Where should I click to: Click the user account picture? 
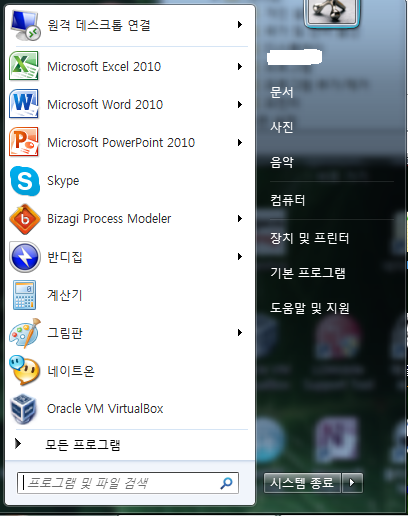point(332,12)
